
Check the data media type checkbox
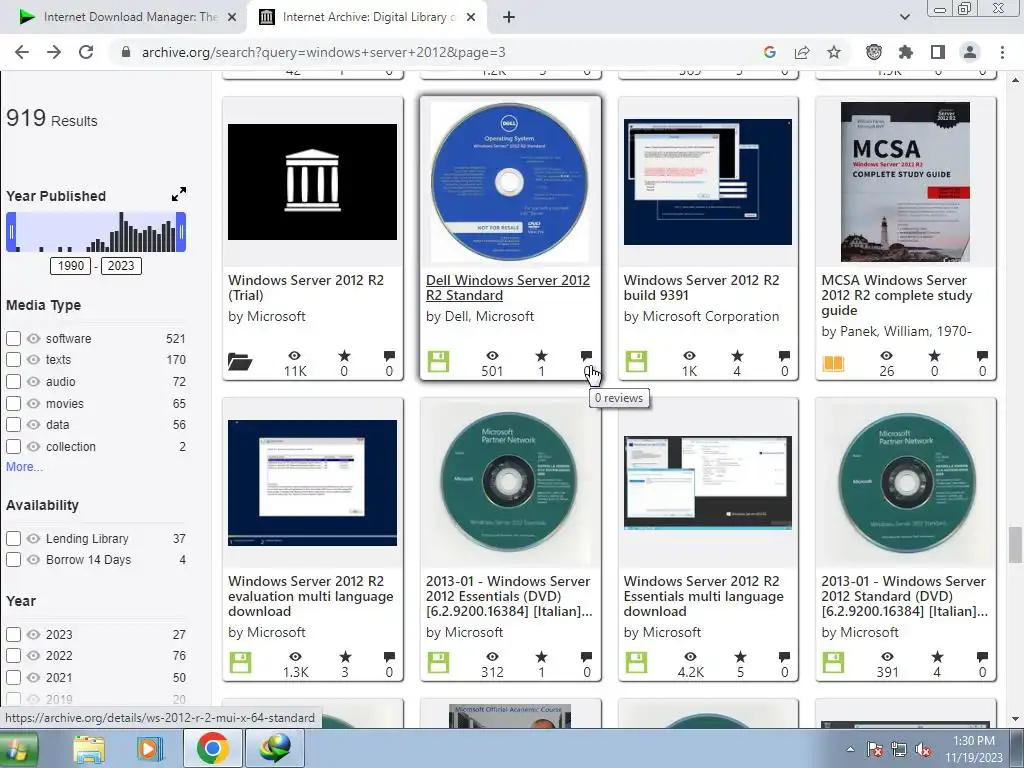click(x=13, y=424)
